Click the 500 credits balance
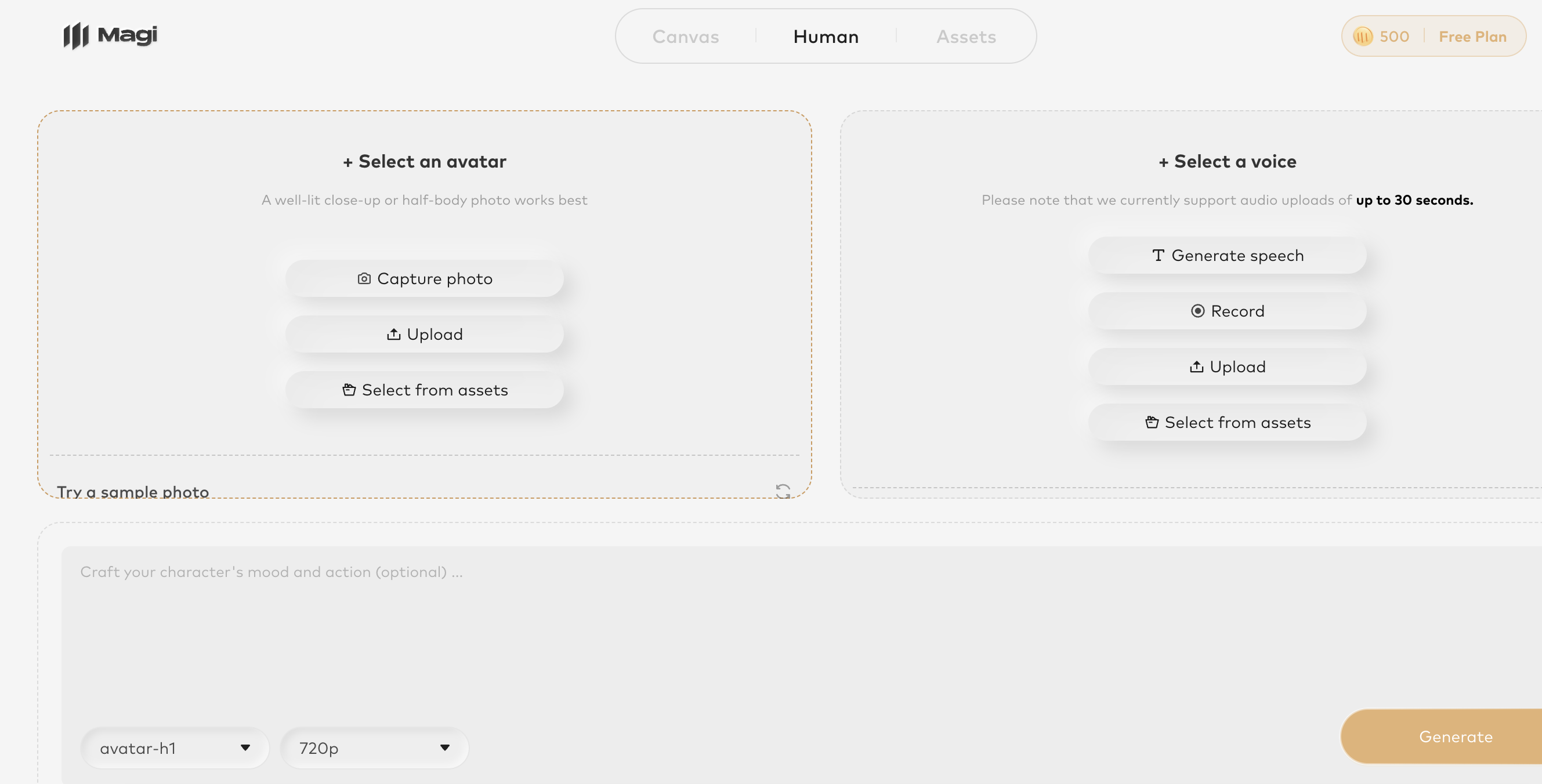Screen dimensions: 1542x784 click(x=1393, y=37)
